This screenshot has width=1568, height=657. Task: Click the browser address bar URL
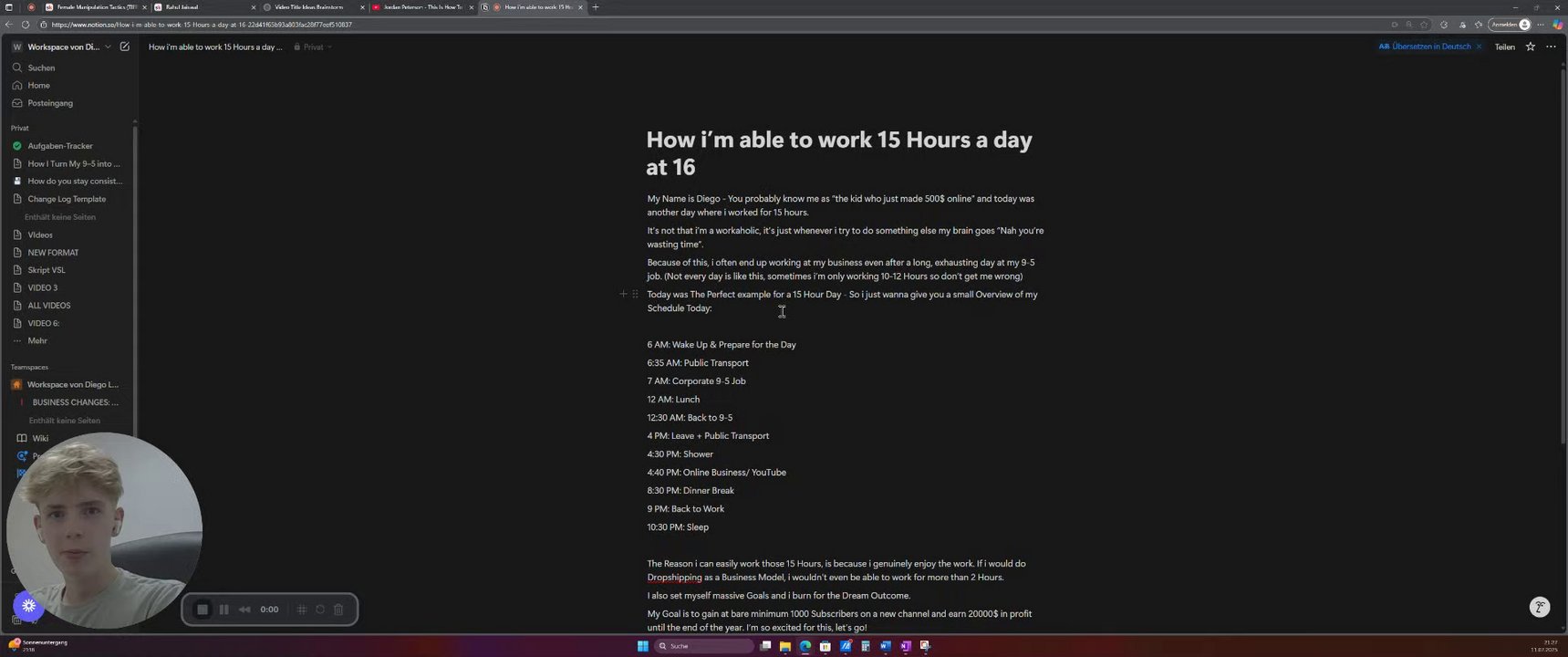tap(202, 25)
